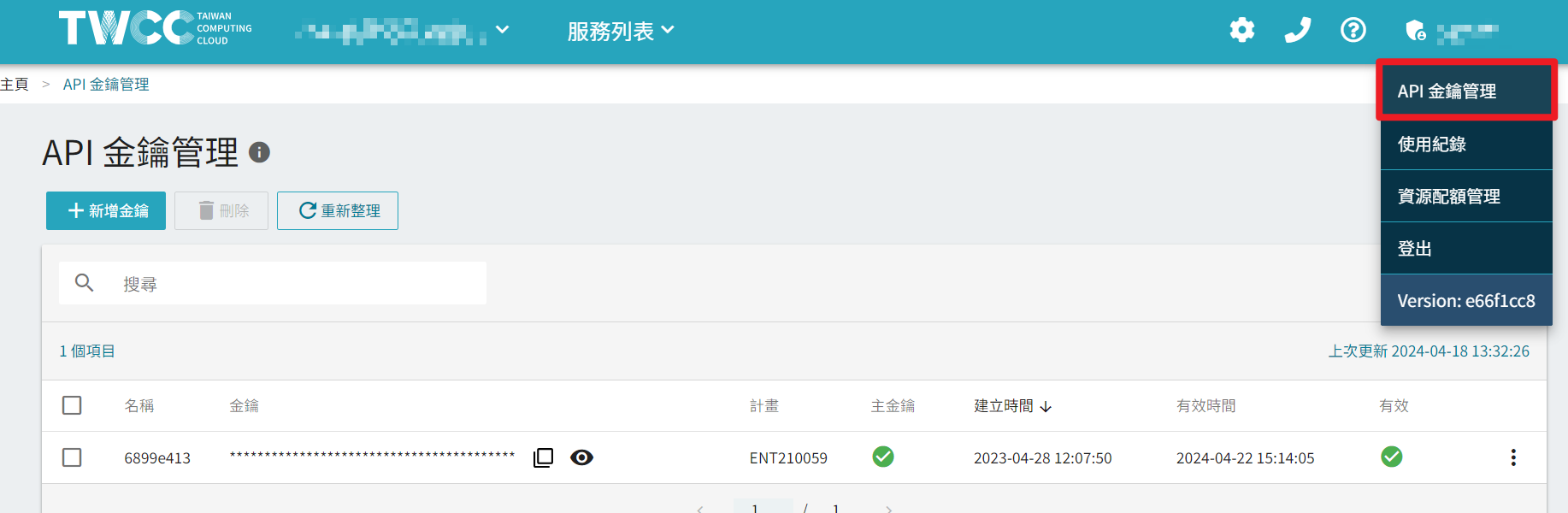This screenshot has height=513, width=1568.
Task: Click the 主金鑰 column header
Action: point(893,405)
